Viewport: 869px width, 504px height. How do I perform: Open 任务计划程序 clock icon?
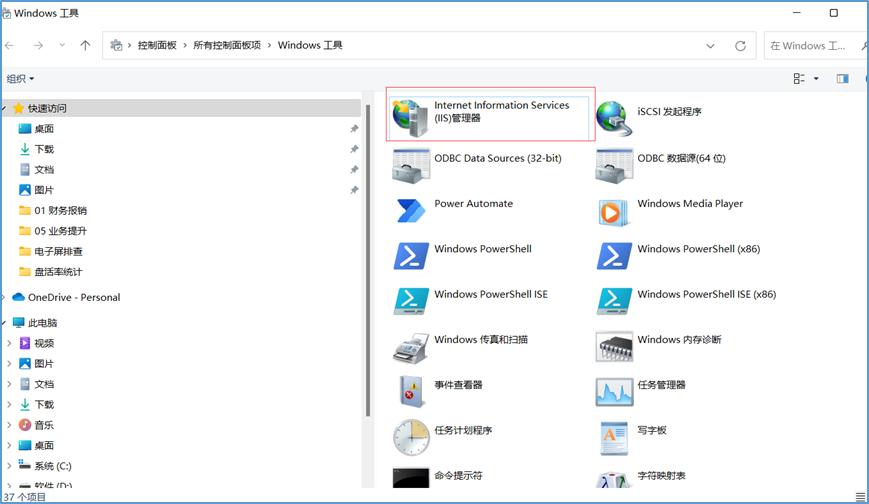tap(411, 437)
